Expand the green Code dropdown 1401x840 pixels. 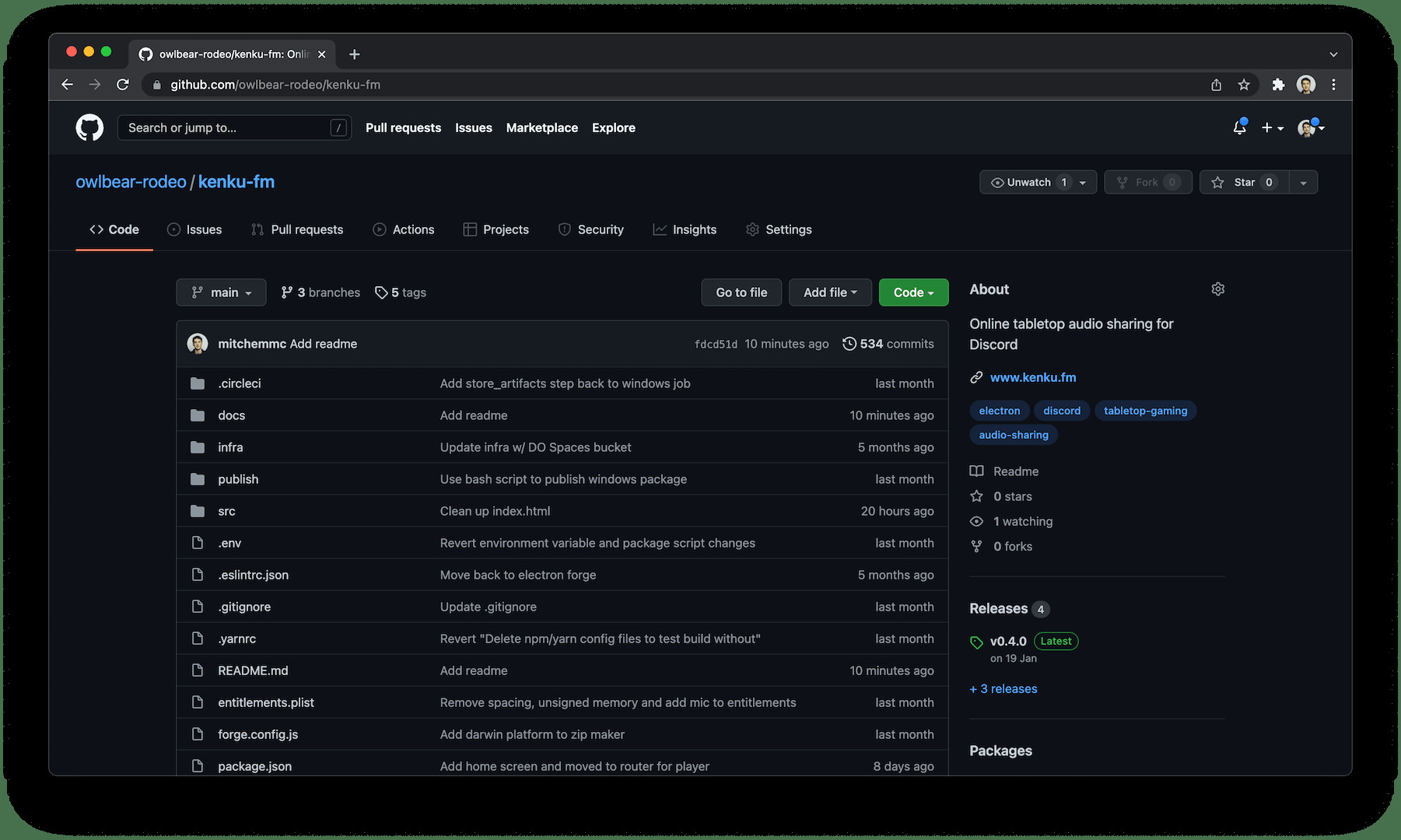[913, 292]
